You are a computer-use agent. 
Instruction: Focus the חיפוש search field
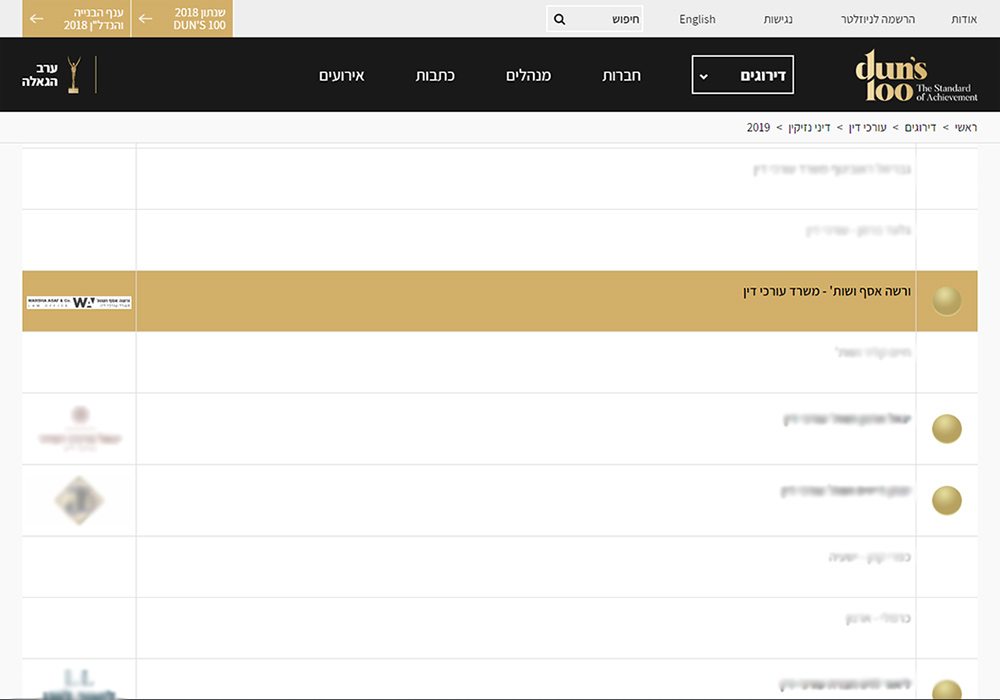(x=594, y=19)
